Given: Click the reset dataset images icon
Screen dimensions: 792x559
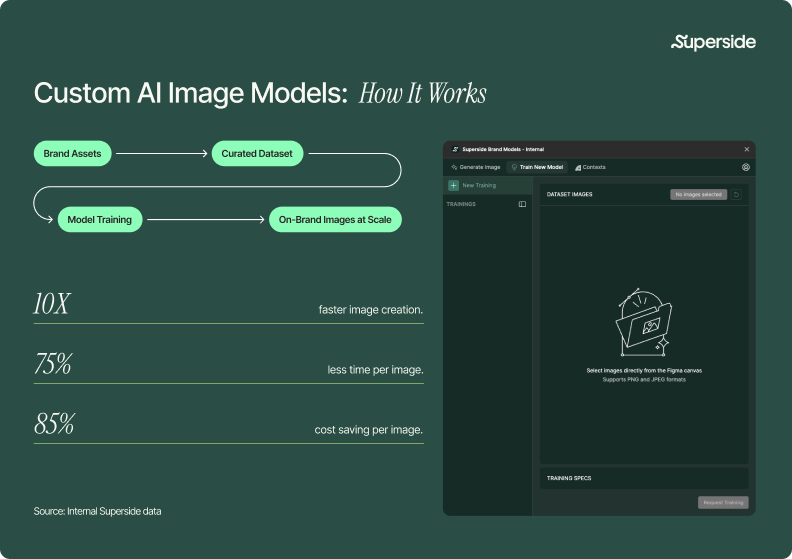Looking at the screenshot, I should click(736, 194).
